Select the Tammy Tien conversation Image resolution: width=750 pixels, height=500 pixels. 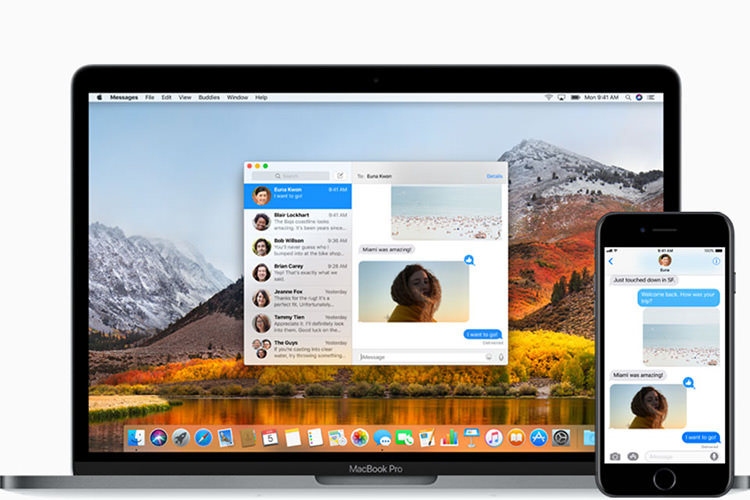click(298, 324)
